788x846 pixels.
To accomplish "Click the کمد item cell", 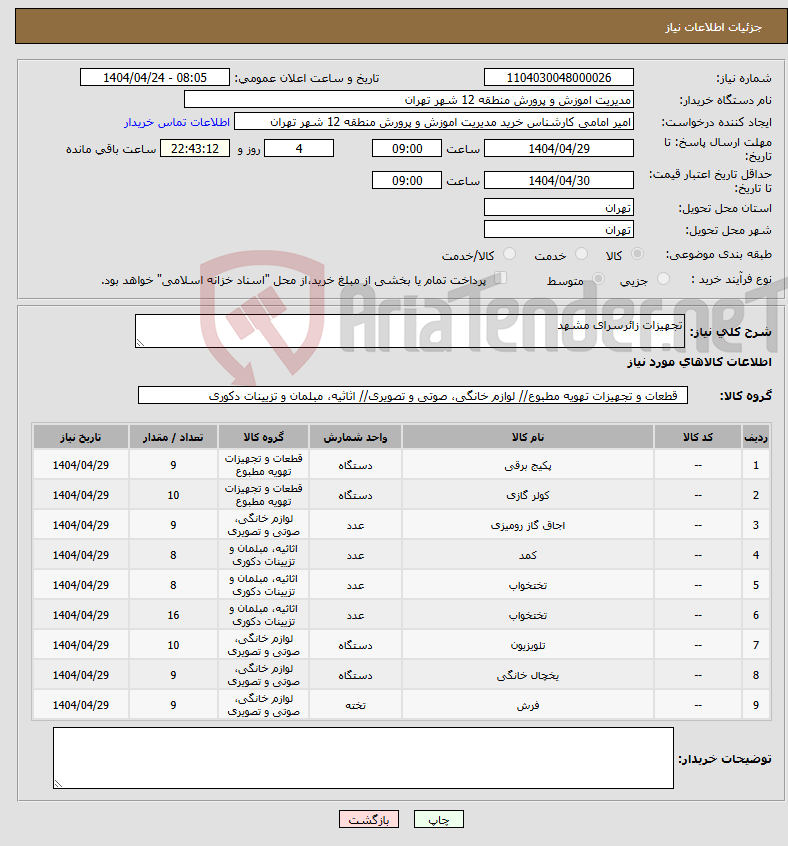I will (528, 555).
